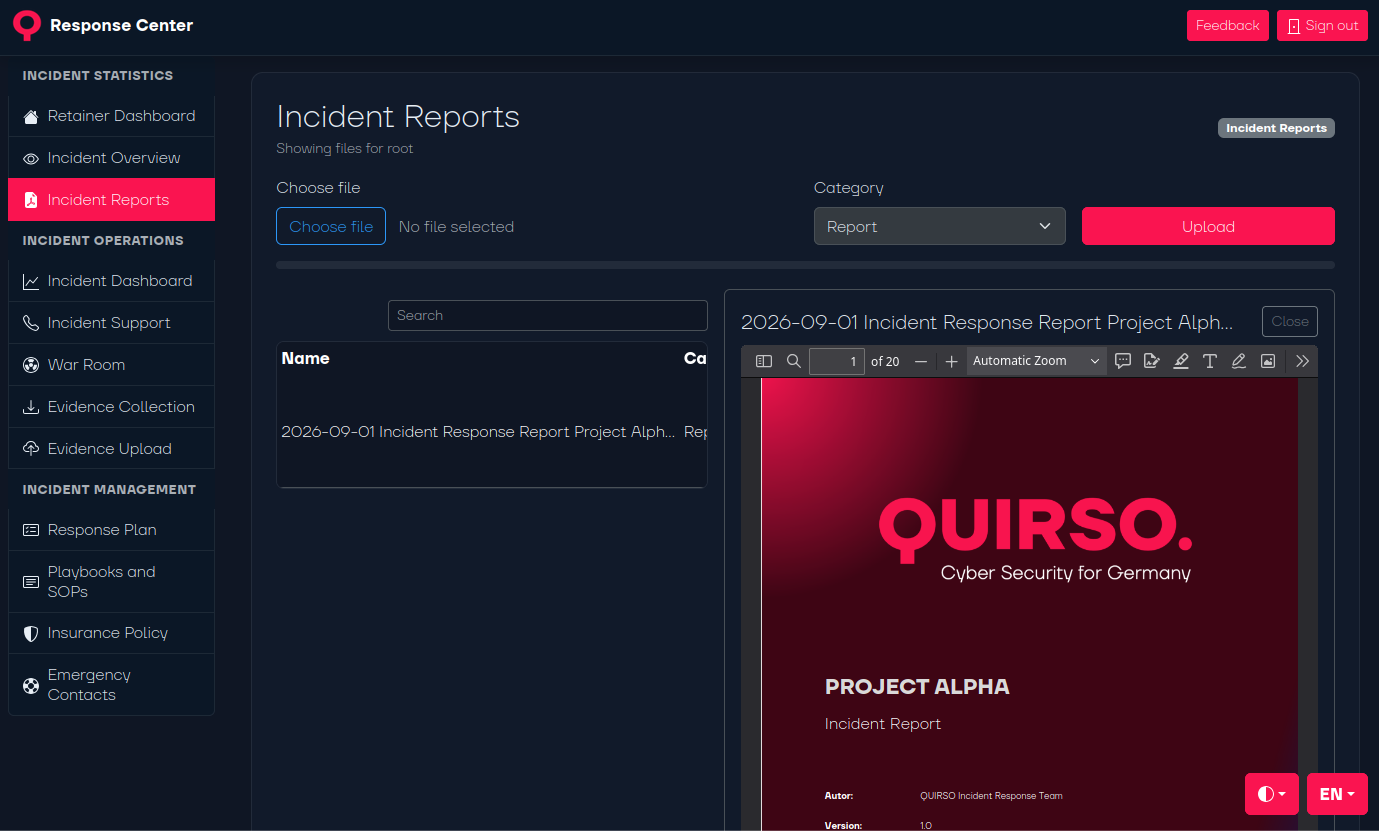This screenshot has width=1379, height=831.
Task: Click the Choose file button
Action: (331, 226)
